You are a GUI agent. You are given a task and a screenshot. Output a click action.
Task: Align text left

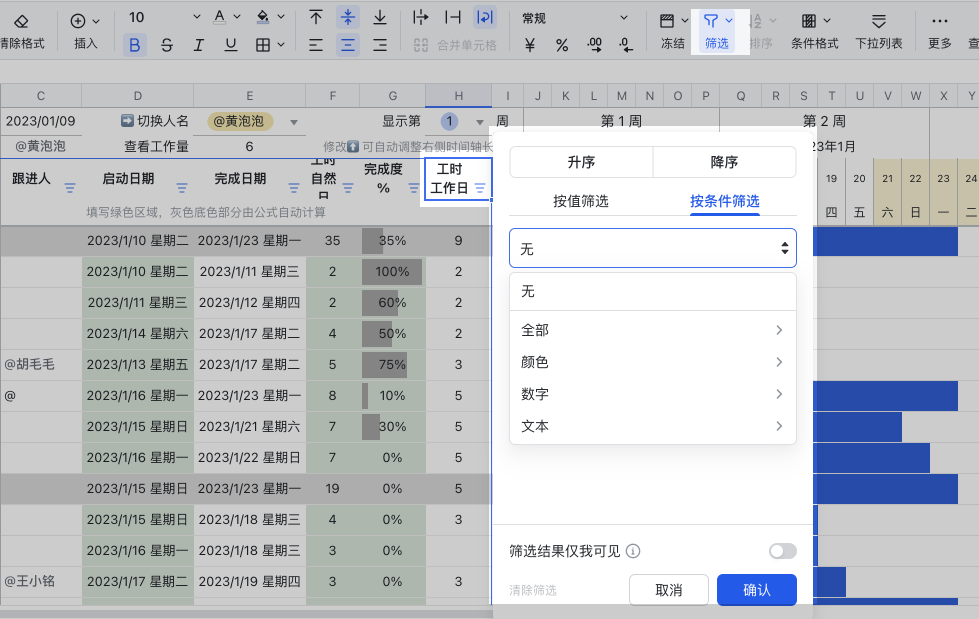pyautogui.click(x=316, y=45)
